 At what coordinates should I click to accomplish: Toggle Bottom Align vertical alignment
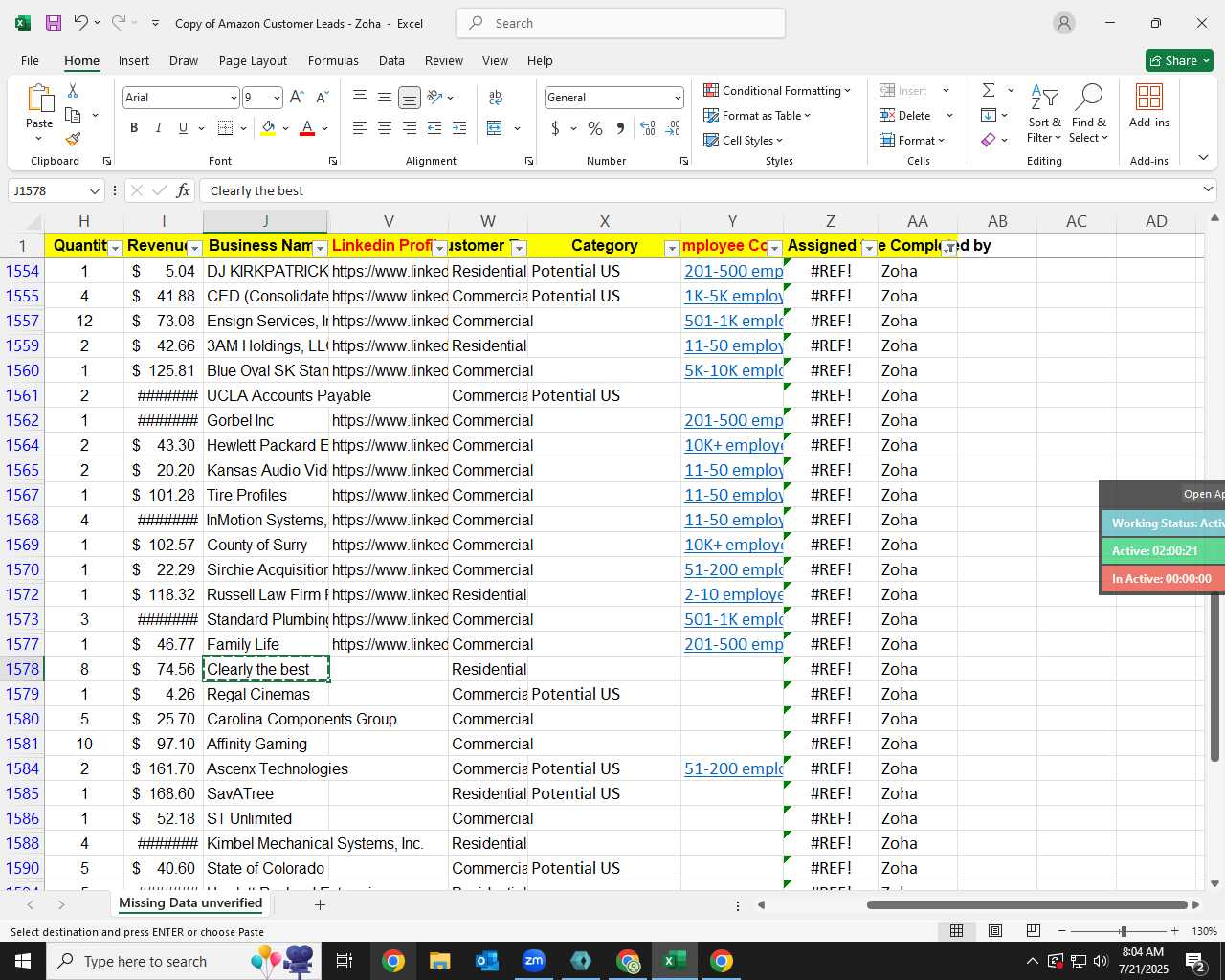pos(409,98)
